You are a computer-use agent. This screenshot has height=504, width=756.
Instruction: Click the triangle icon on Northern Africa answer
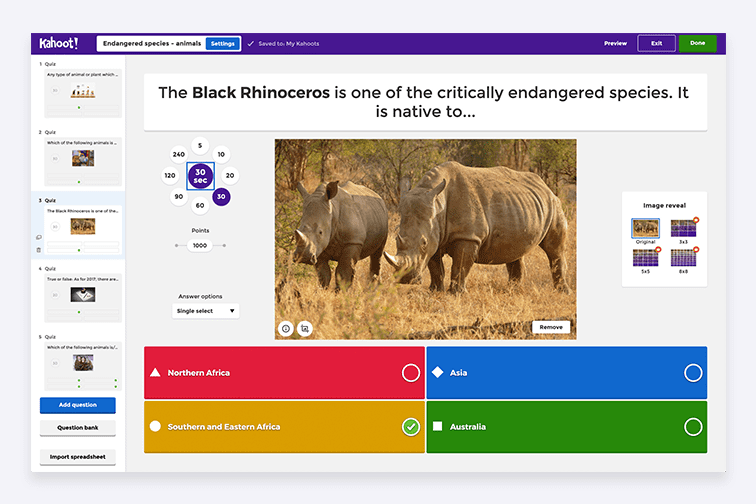(x=155, y=373)
